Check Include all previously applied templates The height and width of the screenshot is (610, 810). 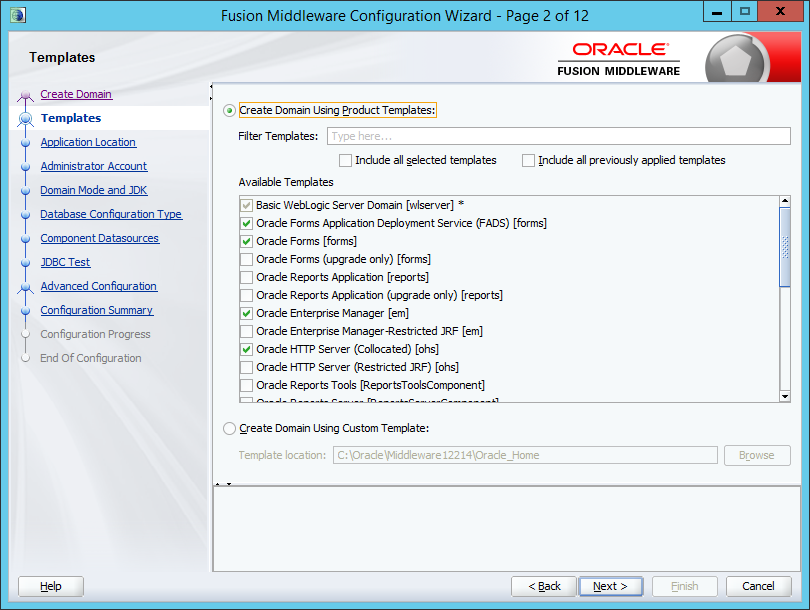point(528,161)
